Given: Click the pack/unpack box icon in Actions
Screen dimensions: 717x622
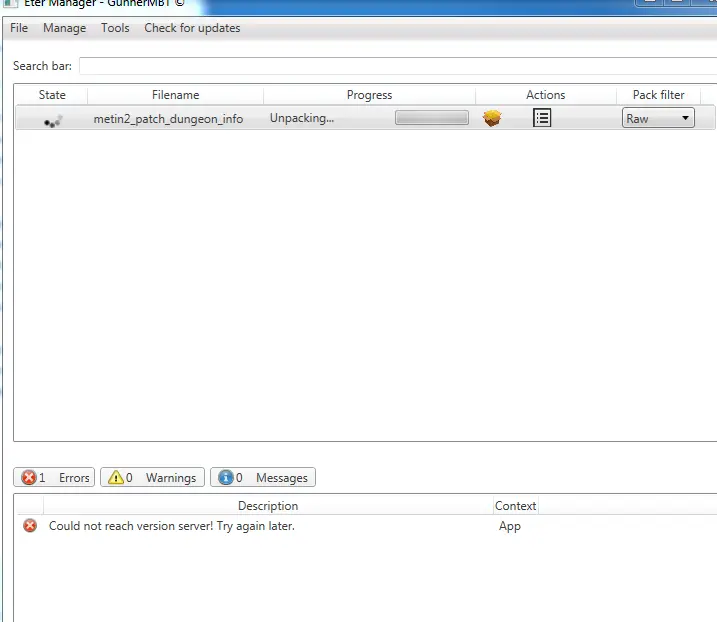Looking at the screenshot, I should click(491, 118).
